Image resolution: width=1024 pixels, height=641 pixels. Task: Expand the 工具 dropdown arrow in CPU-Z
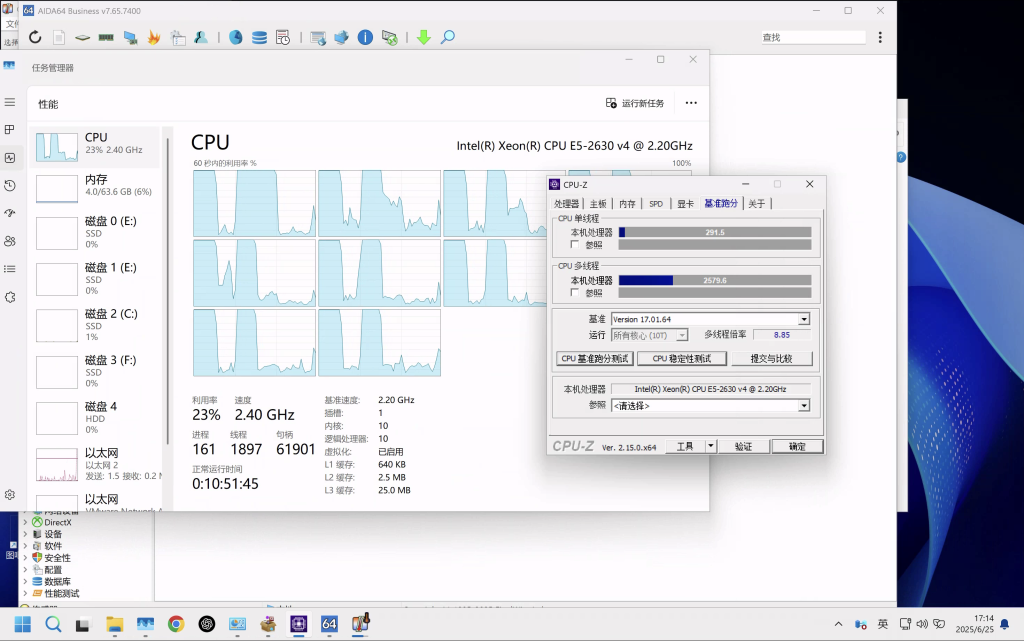[711, 447]
